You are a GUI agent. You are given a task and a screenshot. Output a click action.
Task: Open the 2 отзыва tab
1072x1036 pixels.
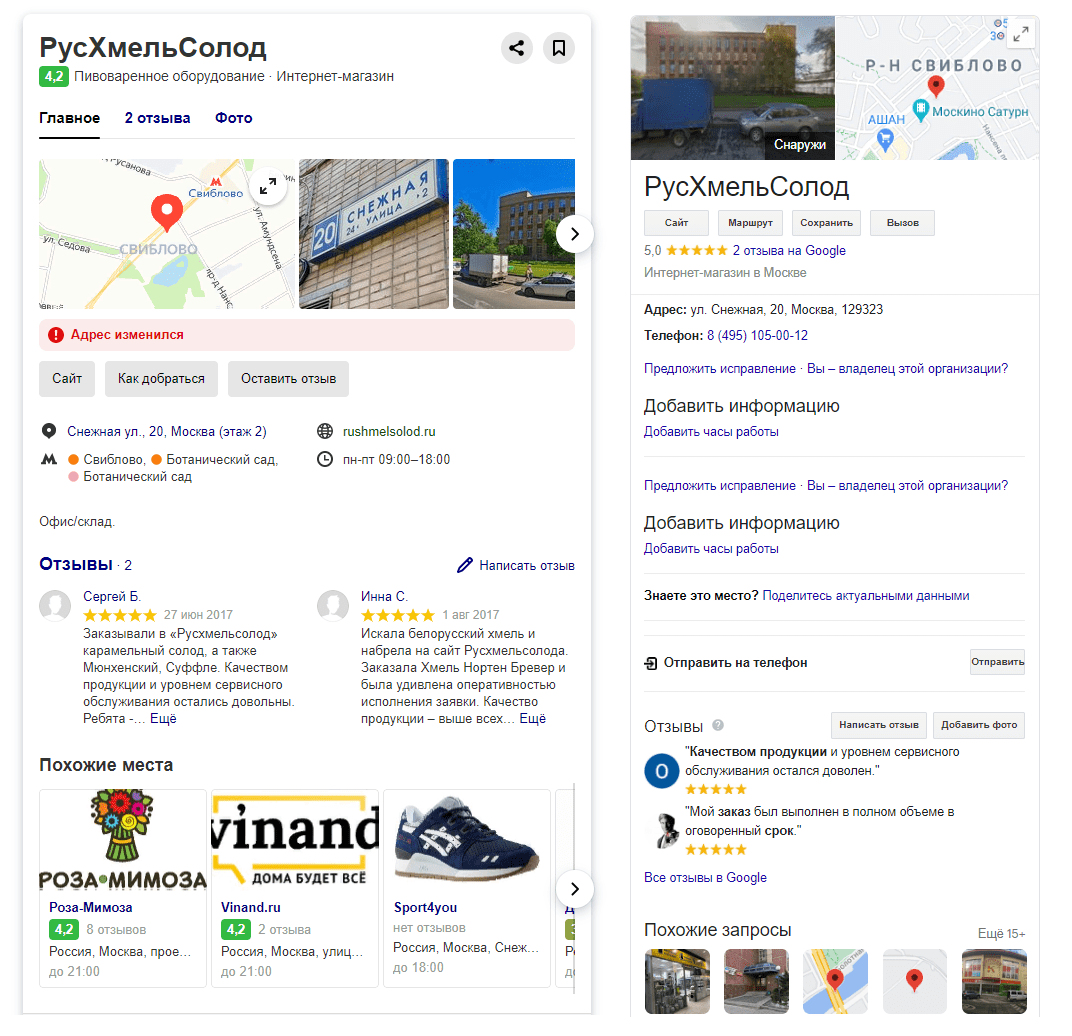pyautogui.click(x=157, y=118)
